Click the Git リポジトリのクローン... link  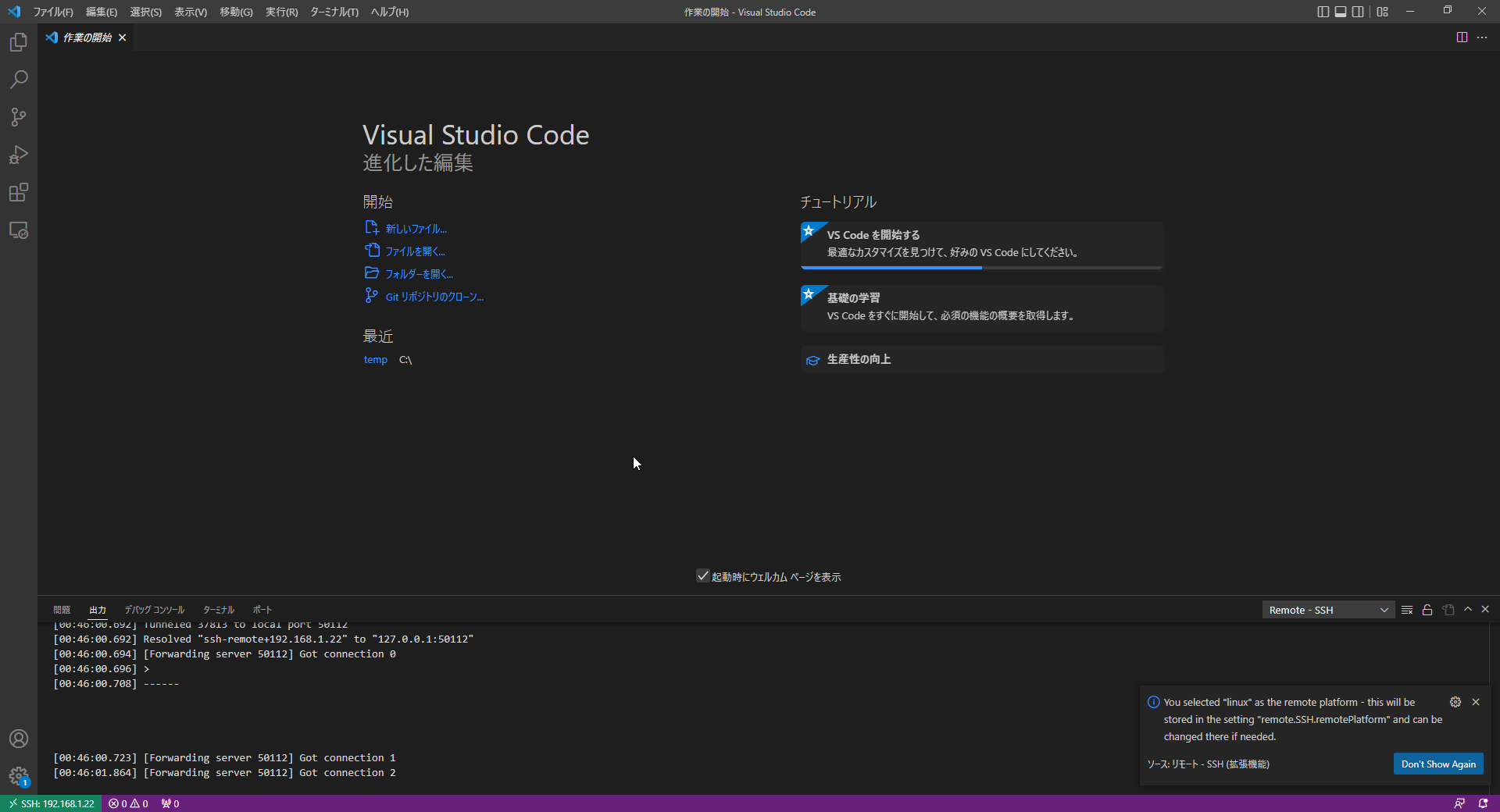click(434, 297)
